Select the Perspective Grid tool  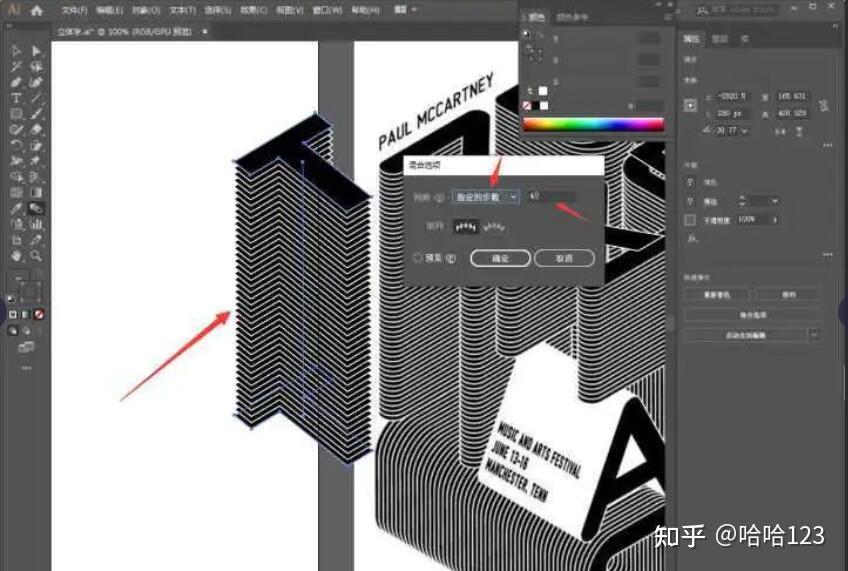[x=36, y=176]
